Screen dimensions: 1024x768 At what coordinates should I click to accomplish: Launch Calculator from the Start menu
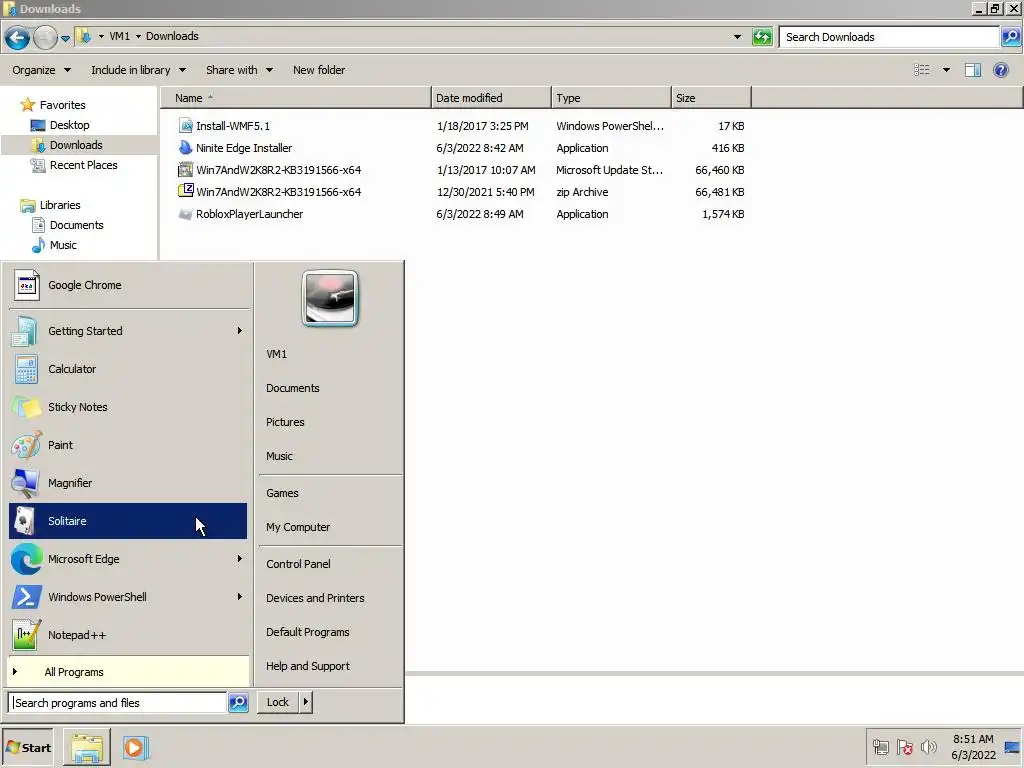tap(128, 369)
